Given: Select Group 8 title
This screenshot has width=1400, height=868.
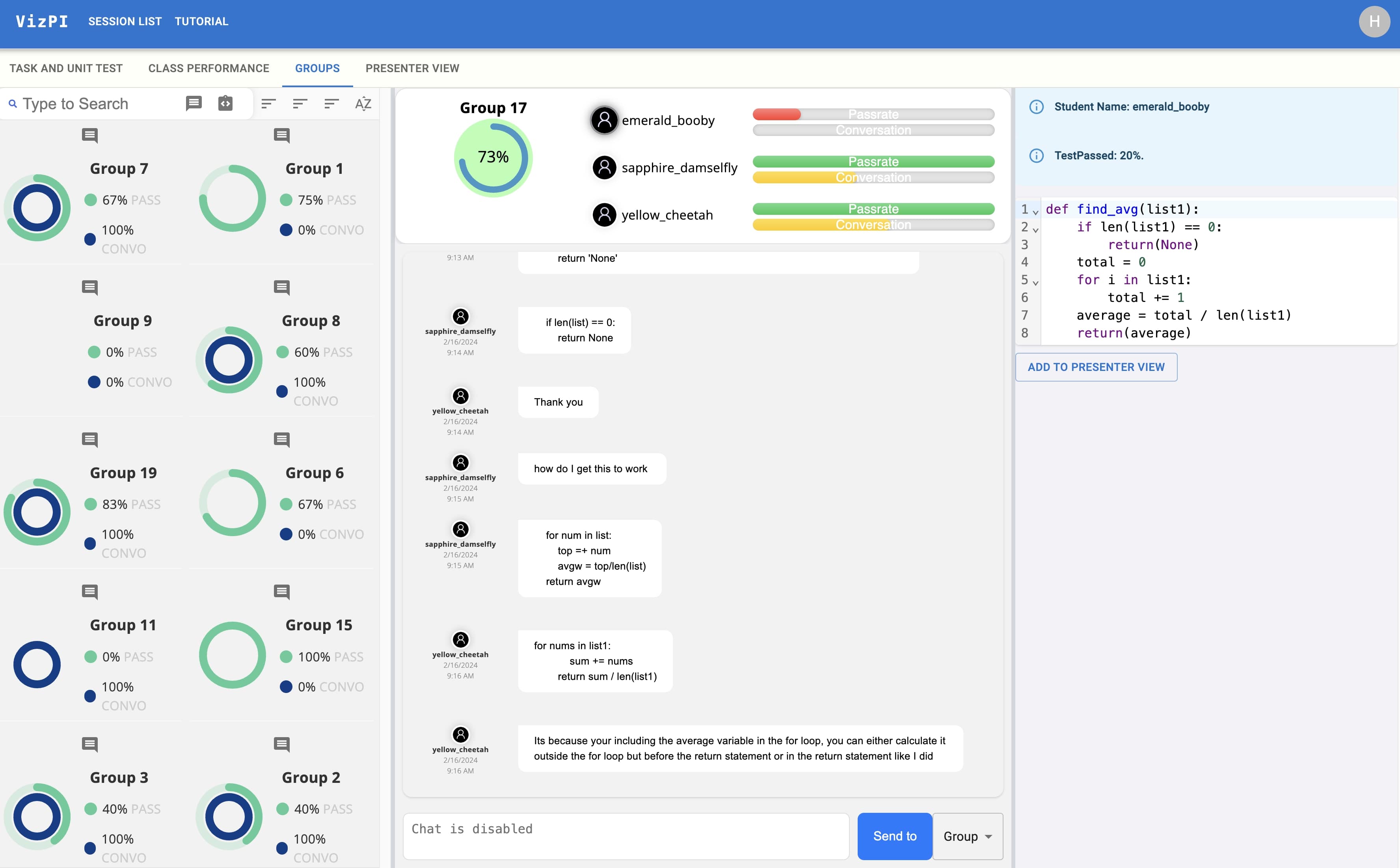Looking at the screenshot, I should 311,321.
